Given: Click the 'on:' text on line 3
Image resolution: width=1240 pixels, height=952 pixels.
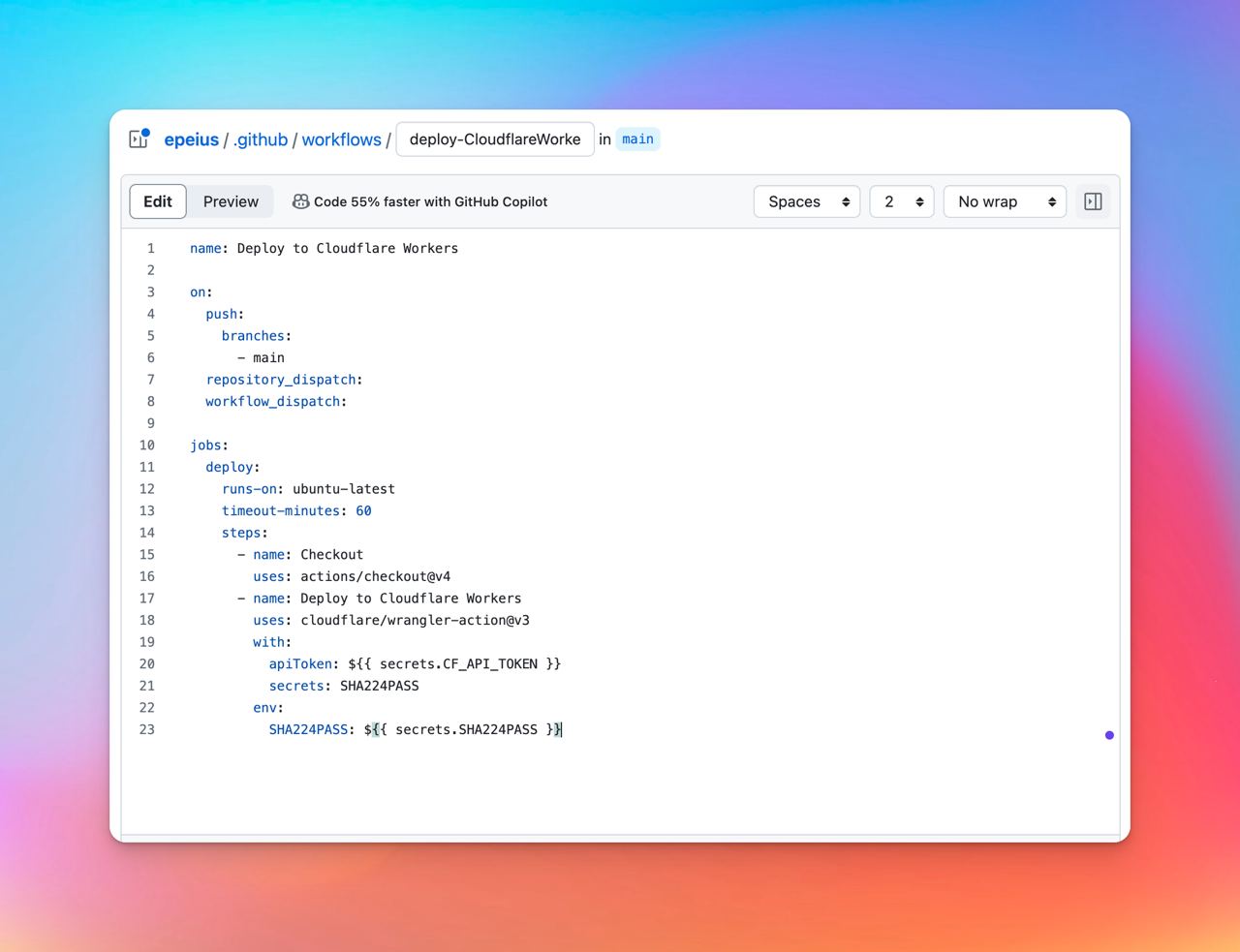Looking at the screenshot, I should [201, 292].
